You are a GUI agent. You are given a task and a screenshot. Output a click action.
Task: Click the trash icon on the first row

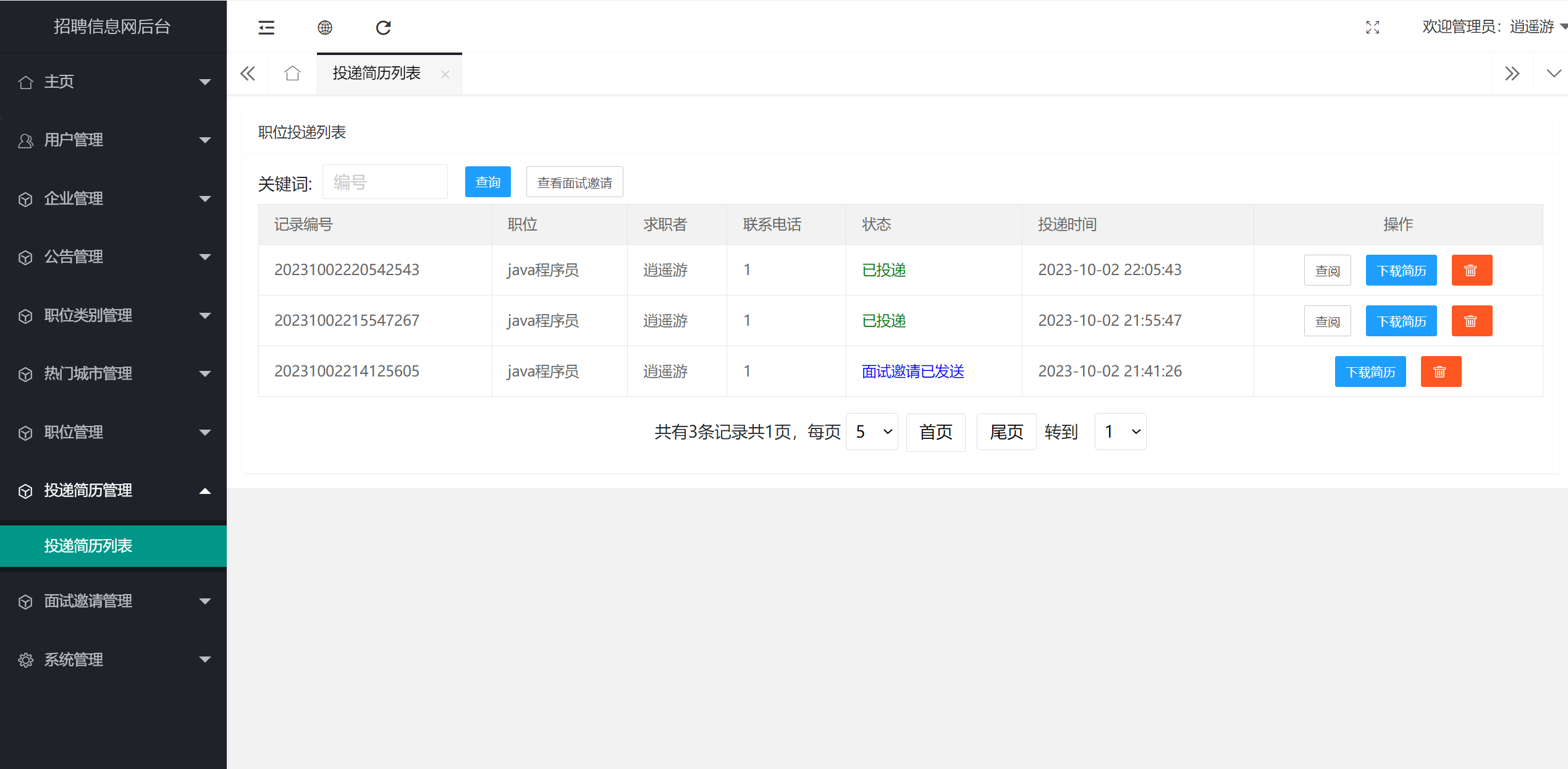tap(1472, 270)
